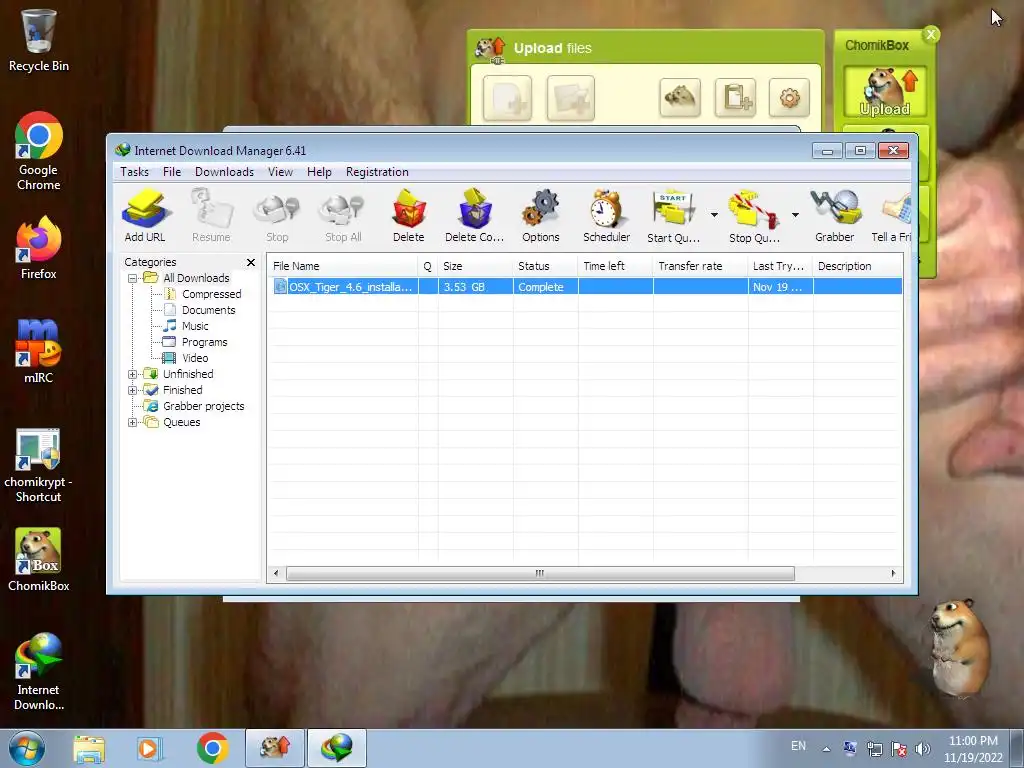Viewport: 1024px width, 768px height.
Task: Click the add folder icon in Upload files window
Action: [571, 98]
